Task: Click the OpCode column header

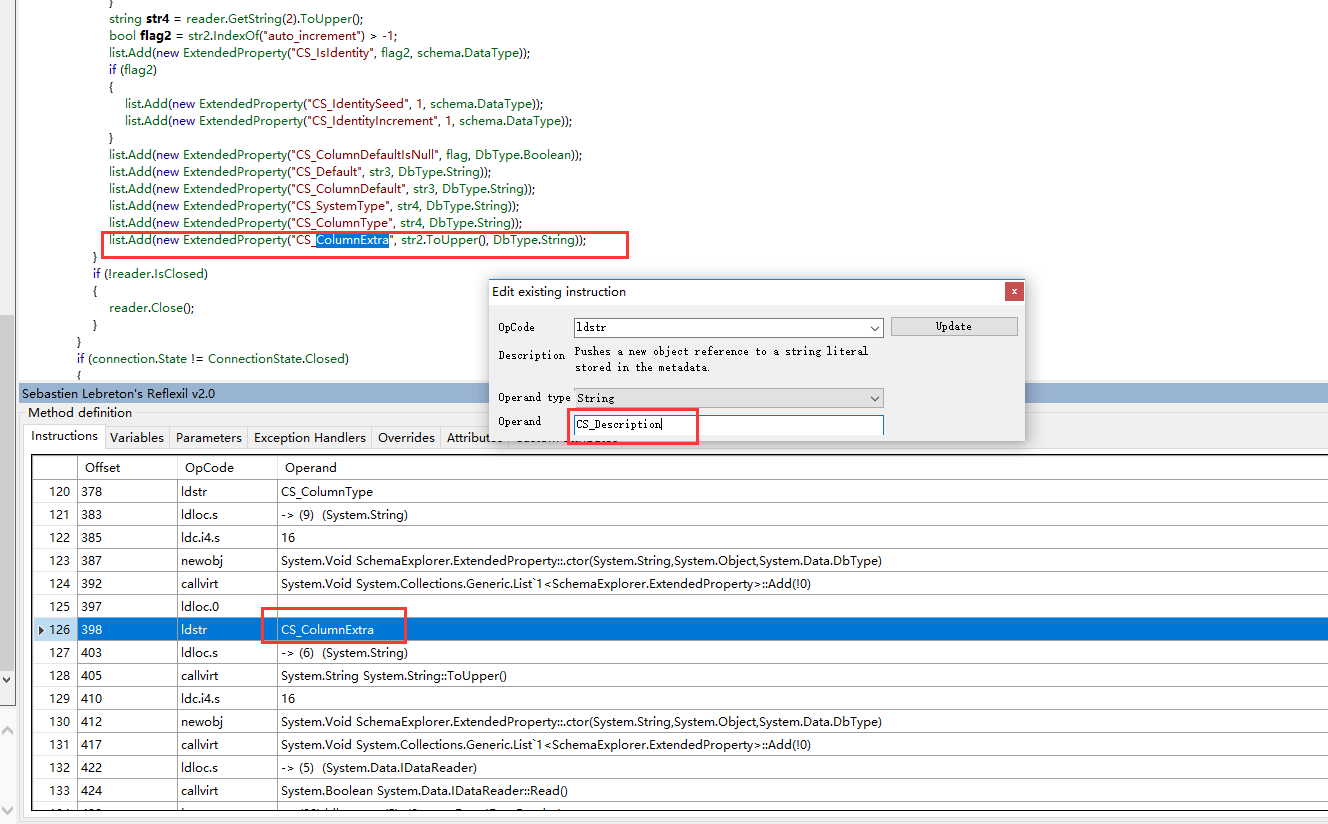Action: click(x=228, y=467)
